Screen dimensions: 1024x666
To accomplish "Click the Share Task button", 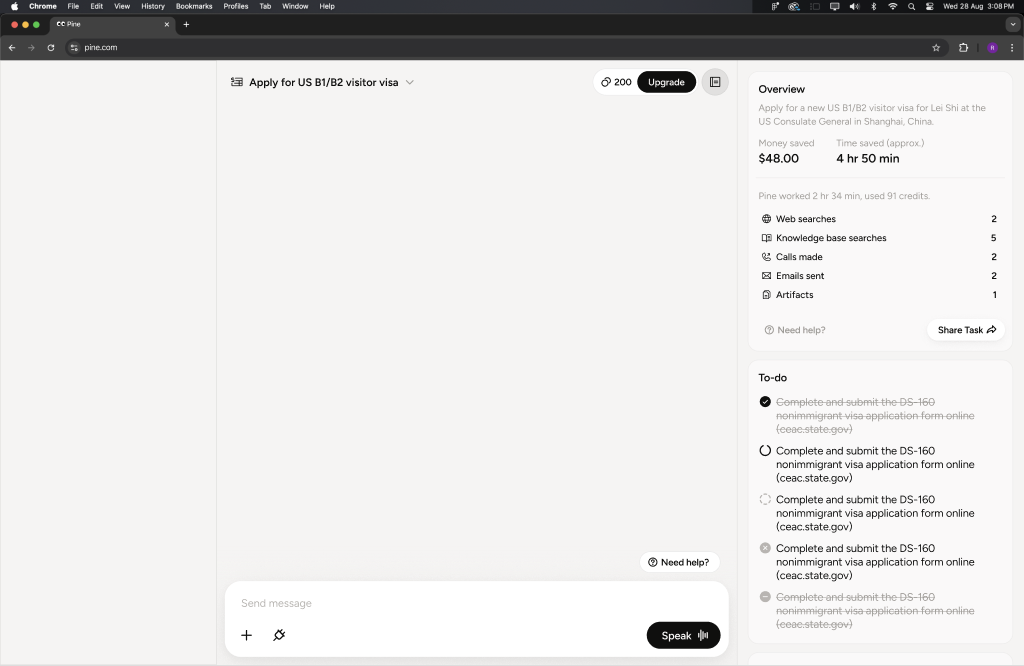I will (x=967, y=330).
